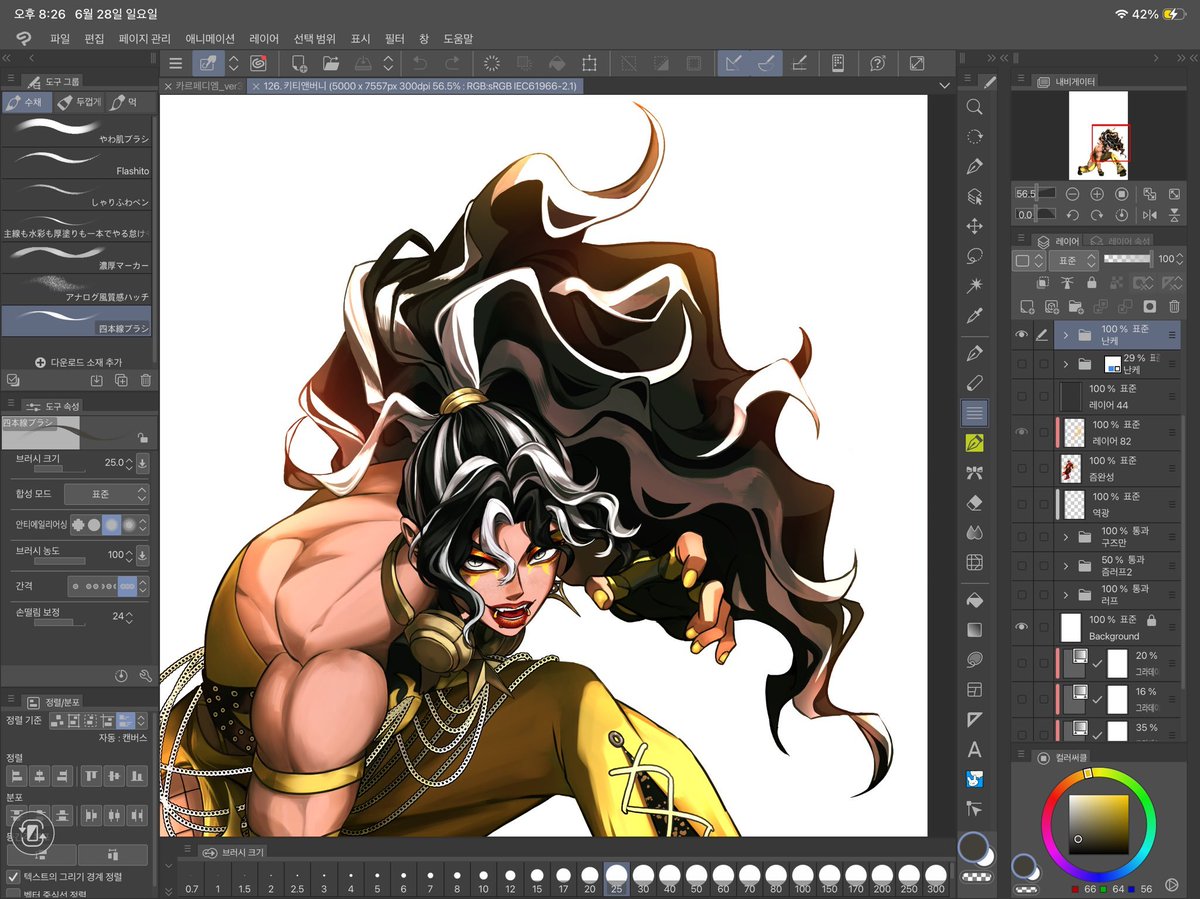Click 다운로드 소재 추가 button
This screenshot has width=1200, height=899.
click(x=78, y=362)
